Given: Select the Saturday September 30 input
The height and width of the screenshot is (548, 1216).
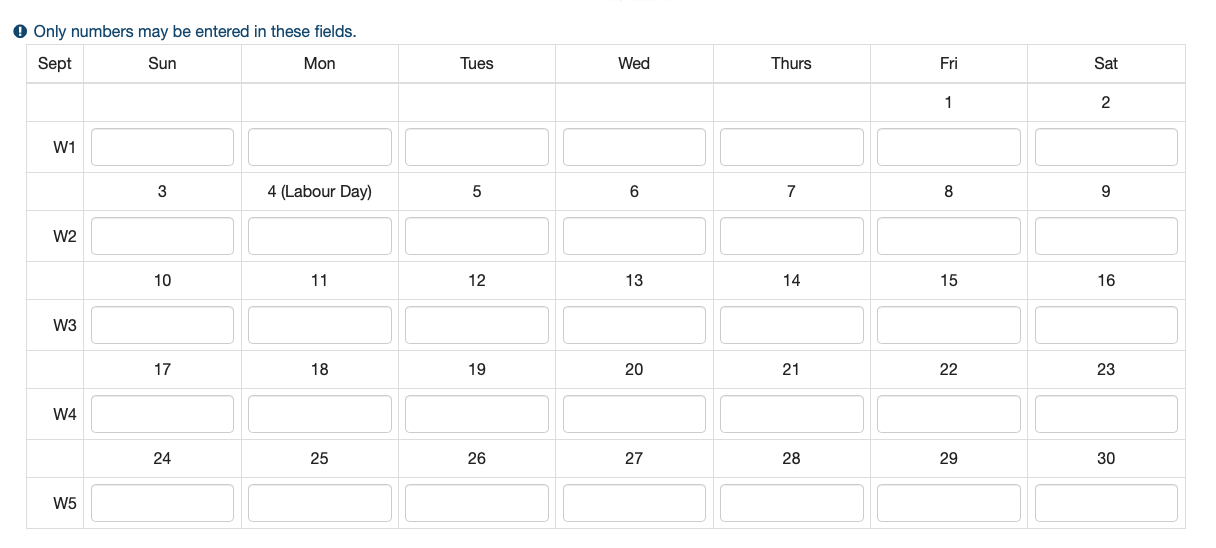Looking at the screenshot, I should (x=1105, y=503).
